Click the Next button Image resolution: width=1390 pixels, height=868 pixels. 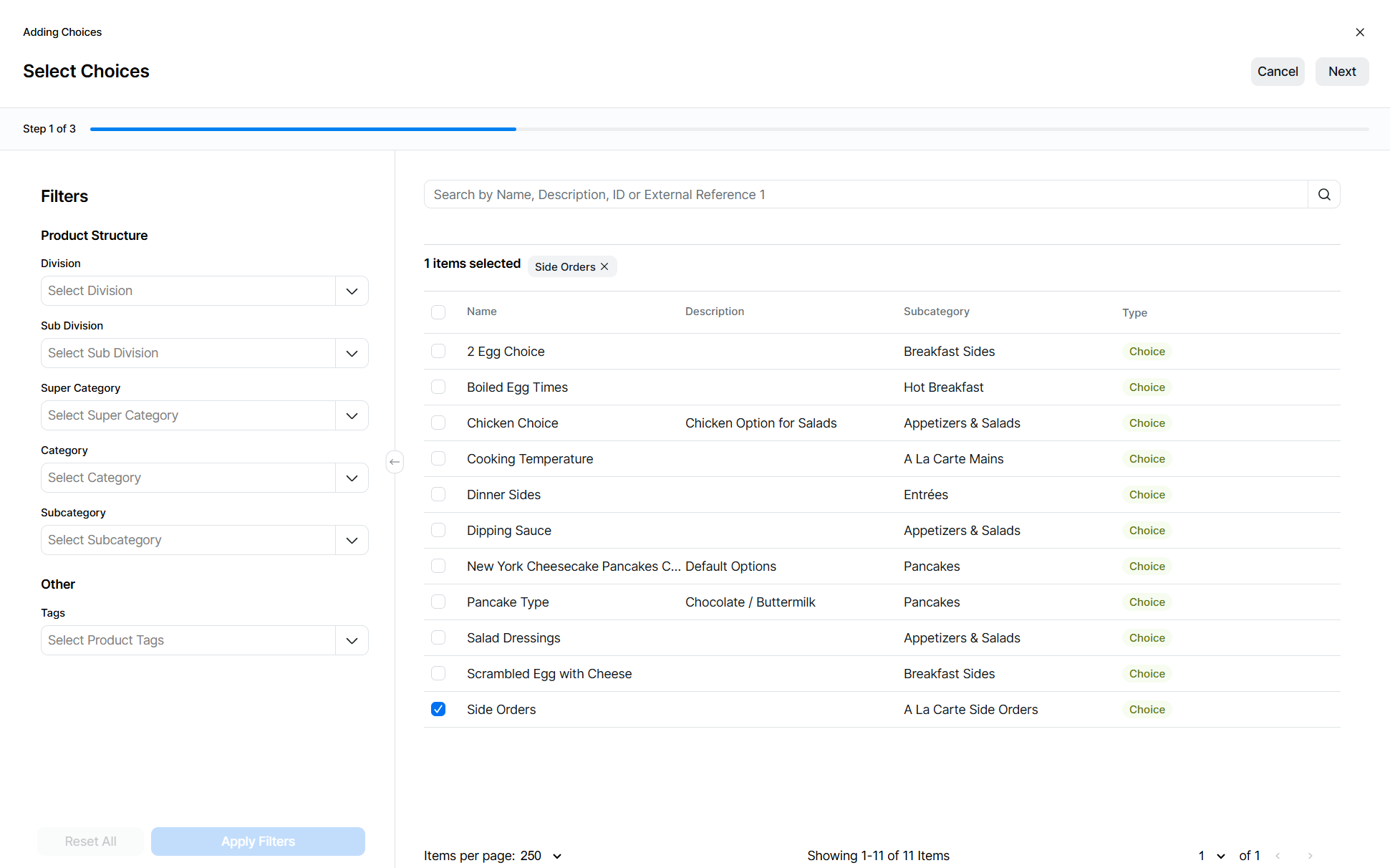tap(1341, 72)
